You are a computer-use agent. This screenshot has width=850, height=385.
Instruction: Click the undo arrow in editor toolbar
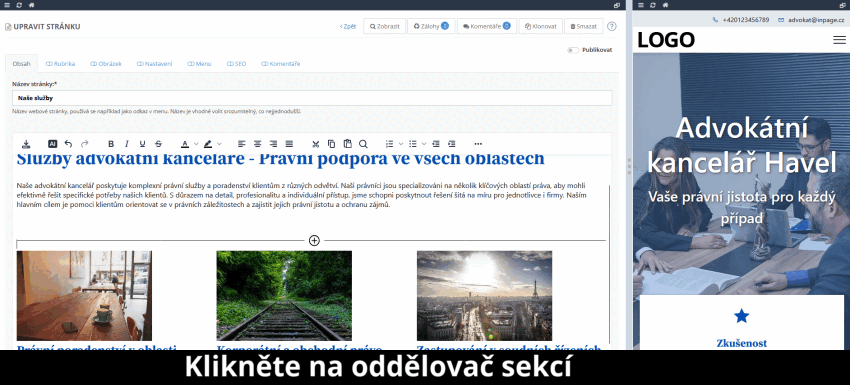pos(68,144)
